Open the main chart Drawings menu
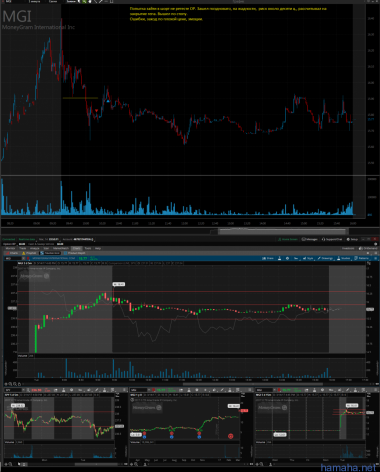380x472 pixels. coord(325,258)
